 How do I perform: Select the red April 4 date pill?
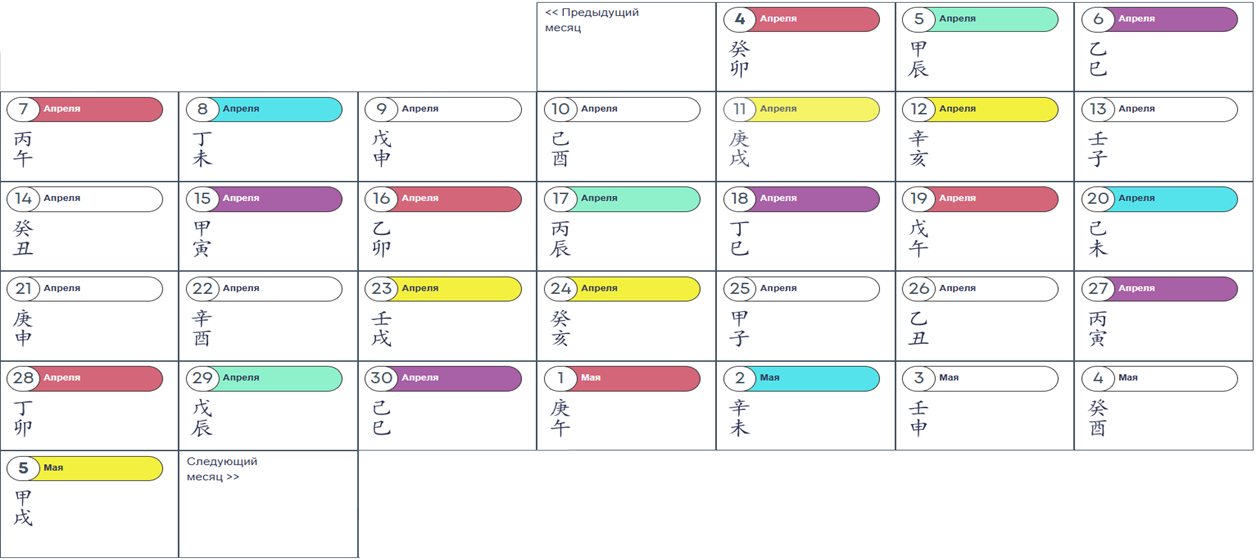coord(801,19)
